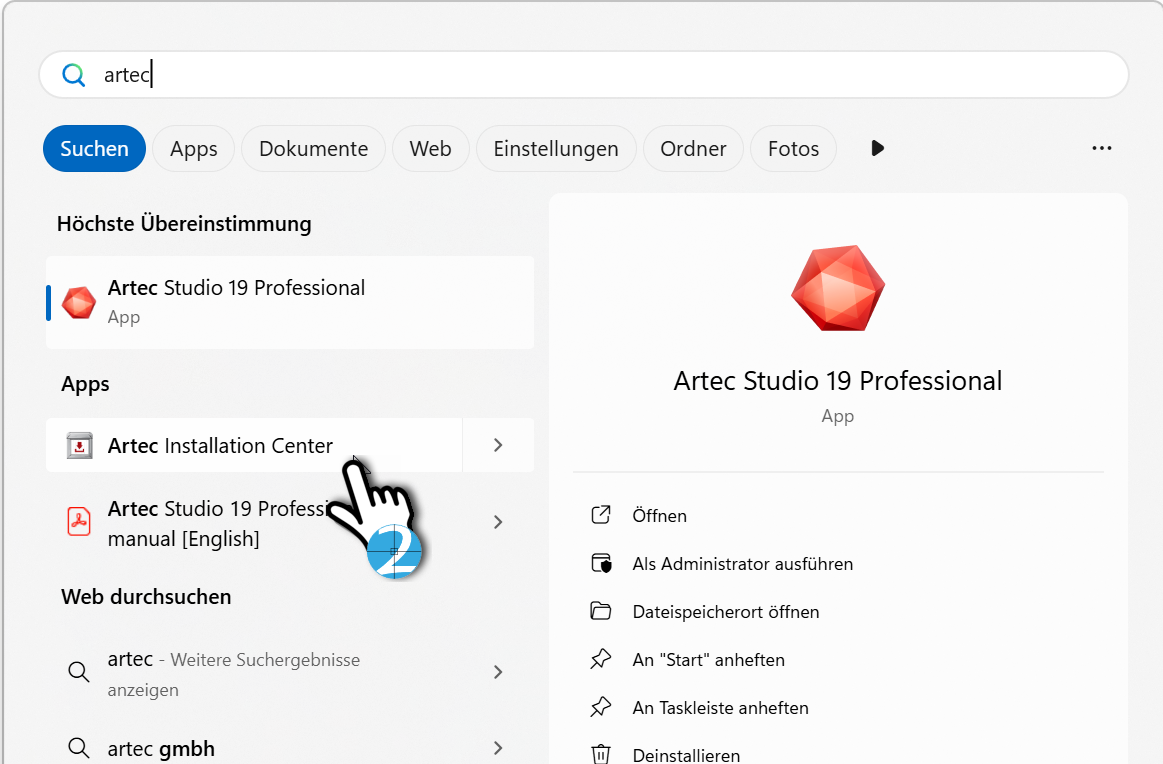This screenshot has width=1163, height=764.
Task: Expand the 'artec' web result chevron
Action: [498, 672]
